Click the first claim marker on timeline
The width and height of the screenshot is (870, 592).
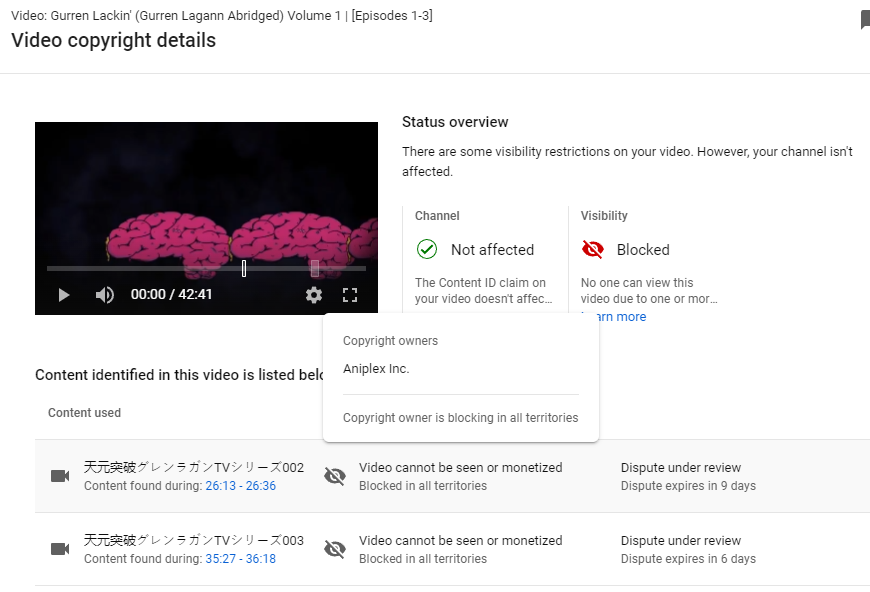coord(244,269)
